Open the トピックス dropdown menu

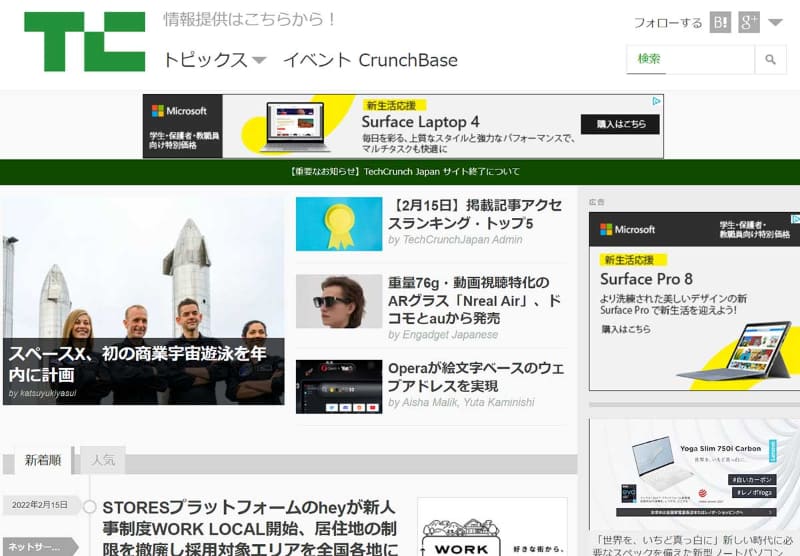(214, 60)
